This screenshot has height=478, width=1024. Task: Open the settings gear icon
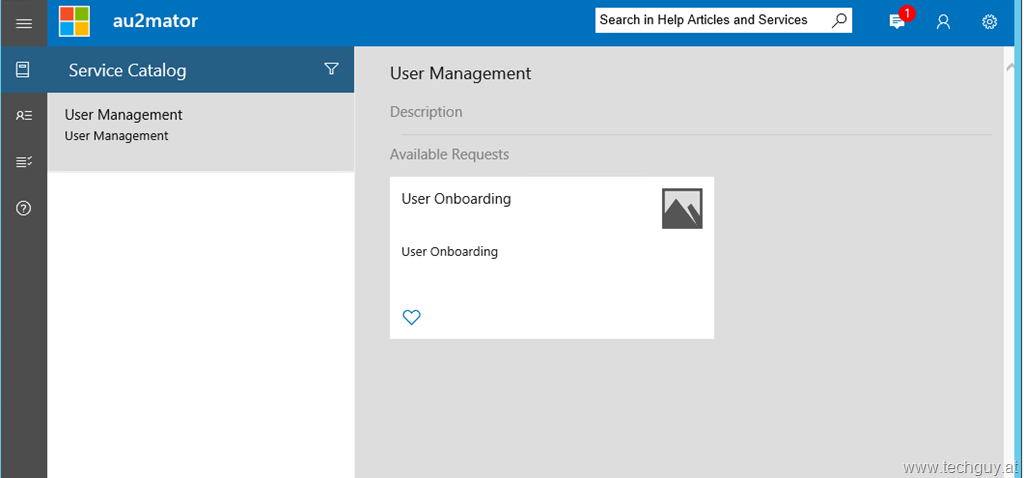point(989,22)
